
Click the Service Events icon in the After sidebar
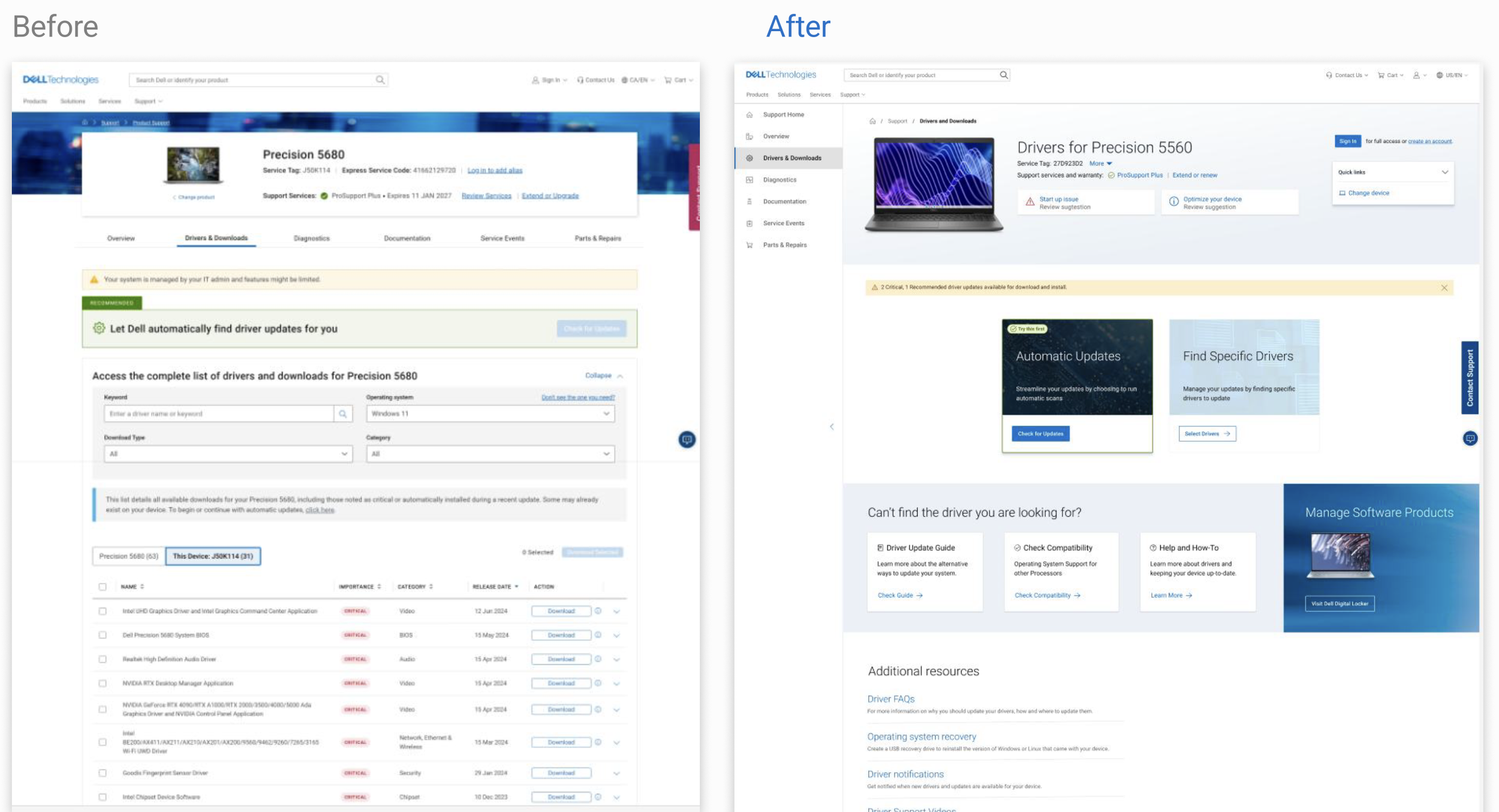pyautogui.click(x=749, y=223)
